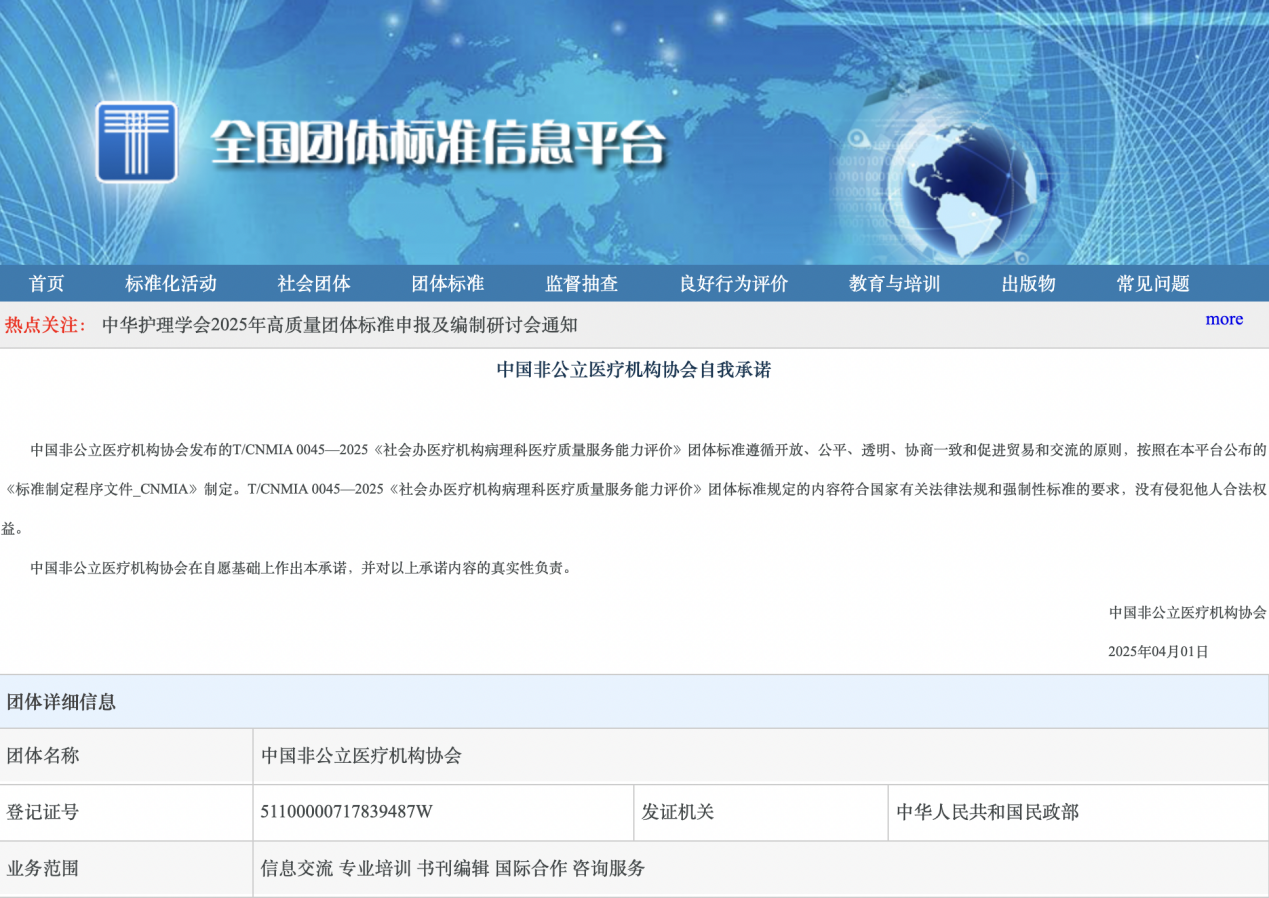This screenshot has height=898, width=1269.
Task: Click the 热点关注 label
Action: click(x=45, y=325)
